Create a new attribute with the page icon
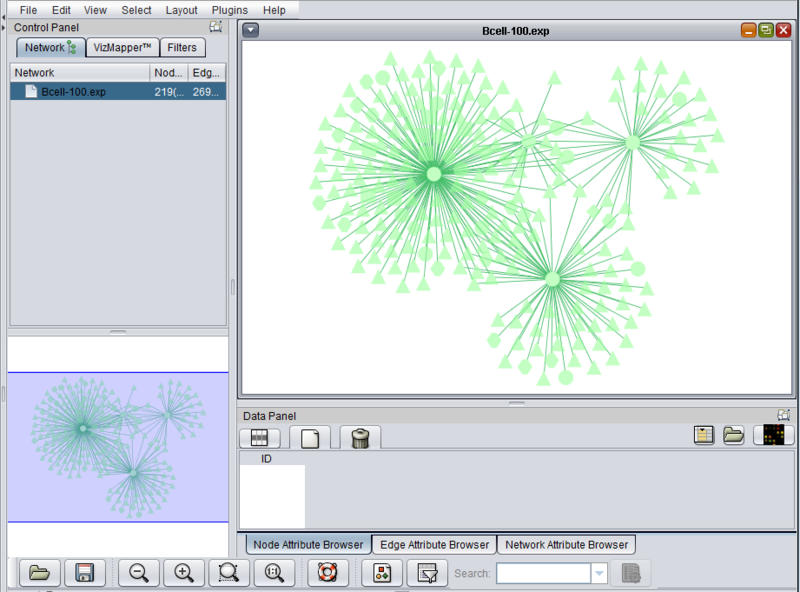This screenshot has width=800, height=592. point(310,437)
